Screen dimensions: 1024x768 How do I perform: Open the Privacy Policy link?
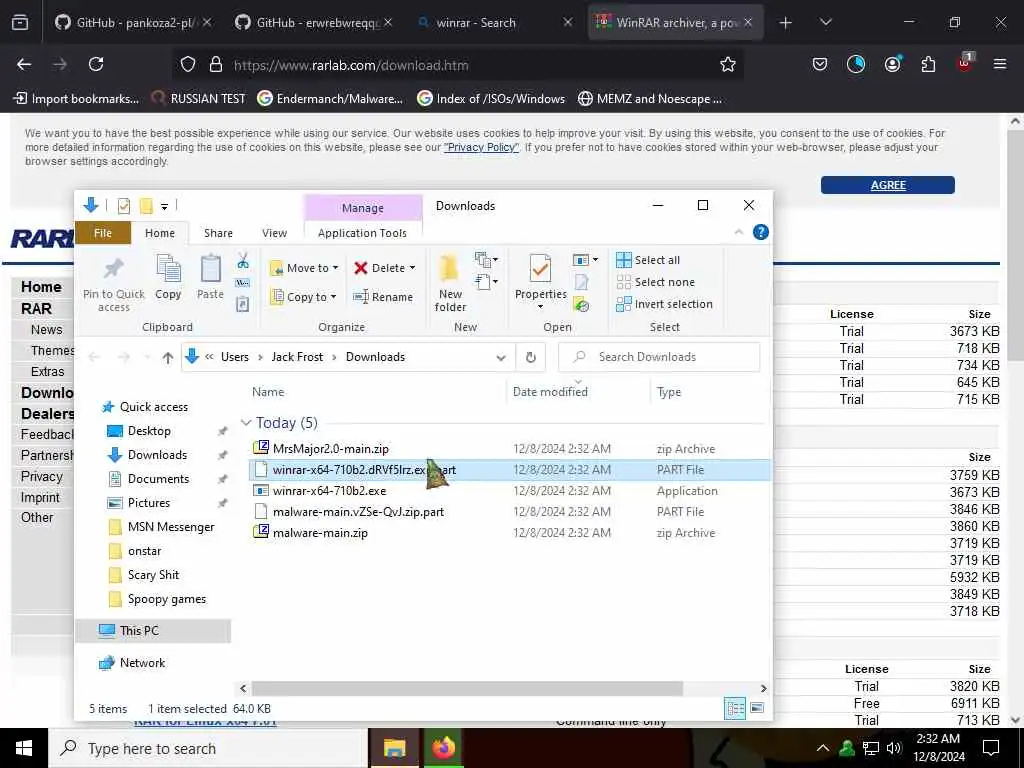coord(481,147)
